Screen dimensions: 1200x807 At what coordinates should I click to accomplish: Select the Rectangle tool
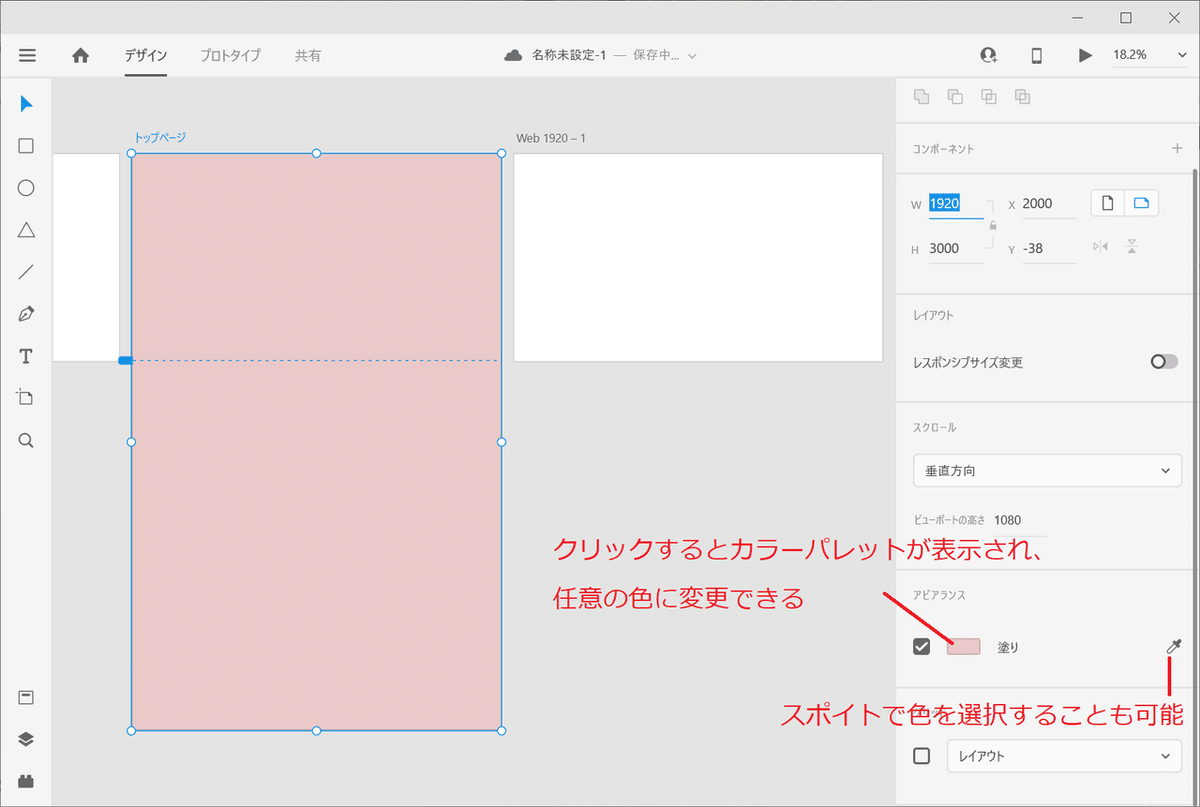coord(27,146)
